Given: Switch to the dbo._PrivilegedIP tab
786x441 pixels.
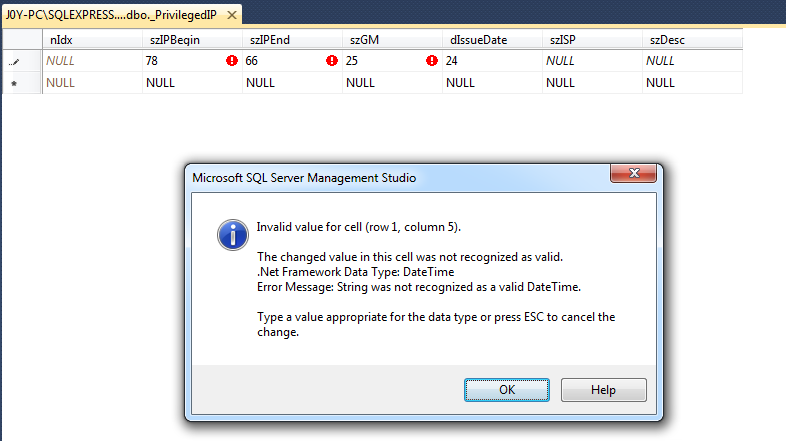Looking at the screenshot, I should 111,15.
